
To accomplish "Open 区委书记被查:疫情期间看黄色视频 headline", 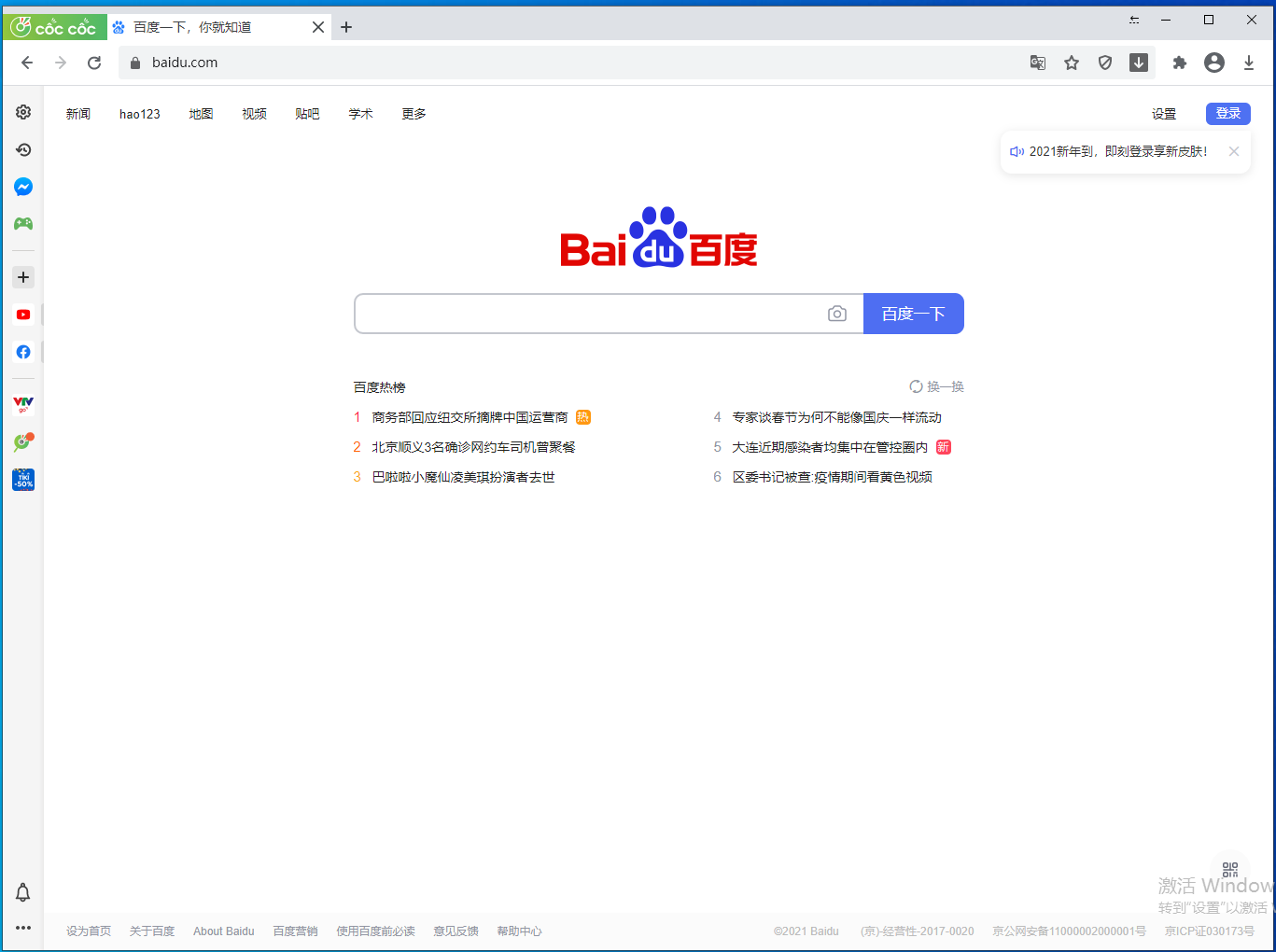I will [832, 477].
